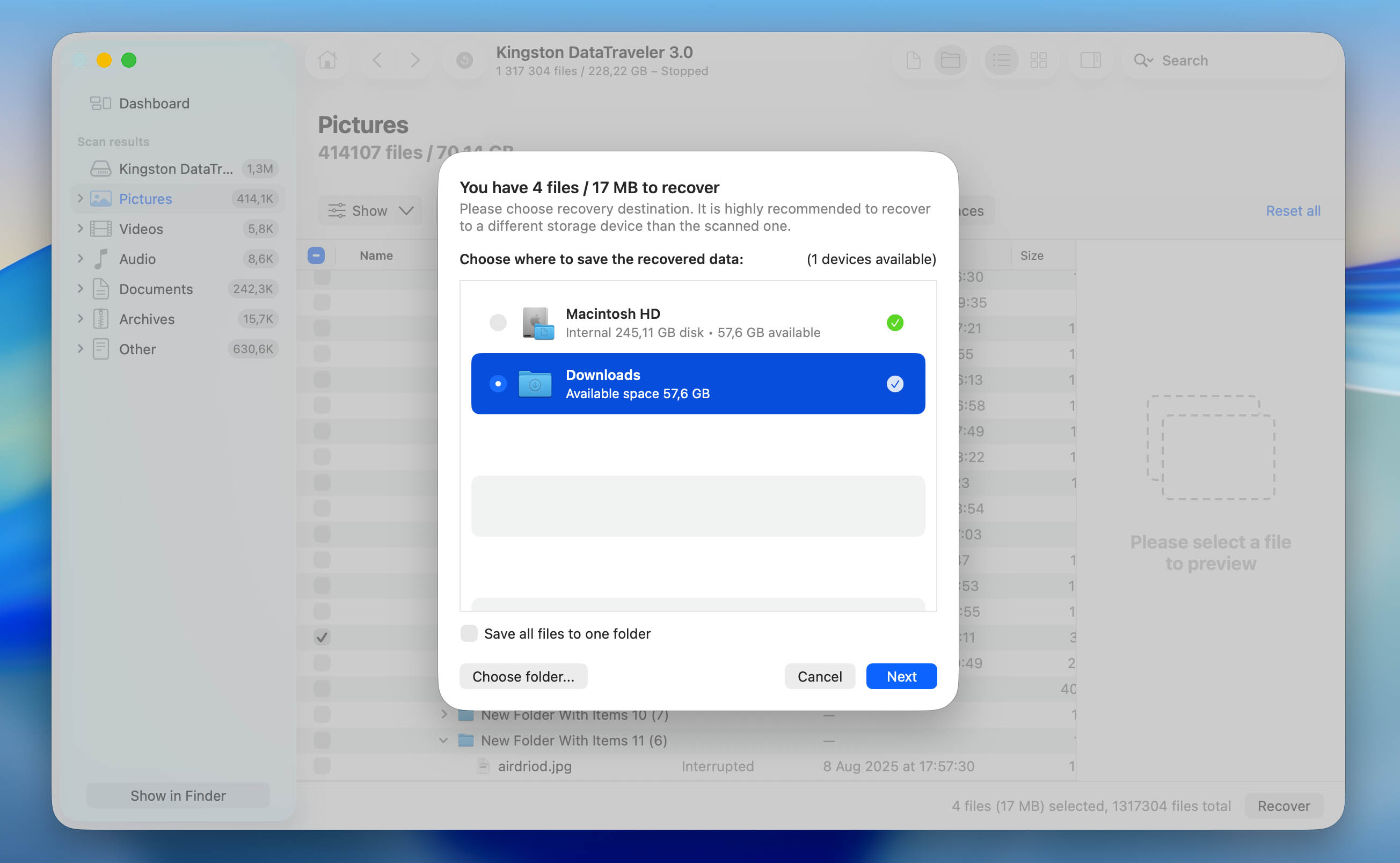The image size is (1400, 863).
Task: Select Macintosh HD radio button
Action: coord(498,323)
